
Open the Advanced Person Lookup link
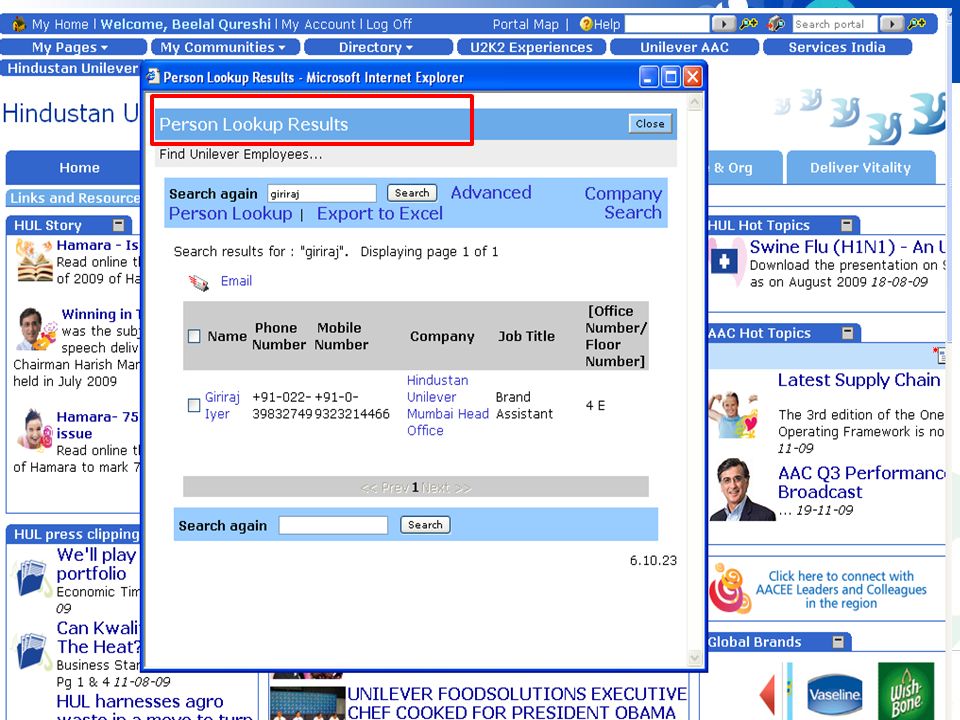(x=491, y=193)
